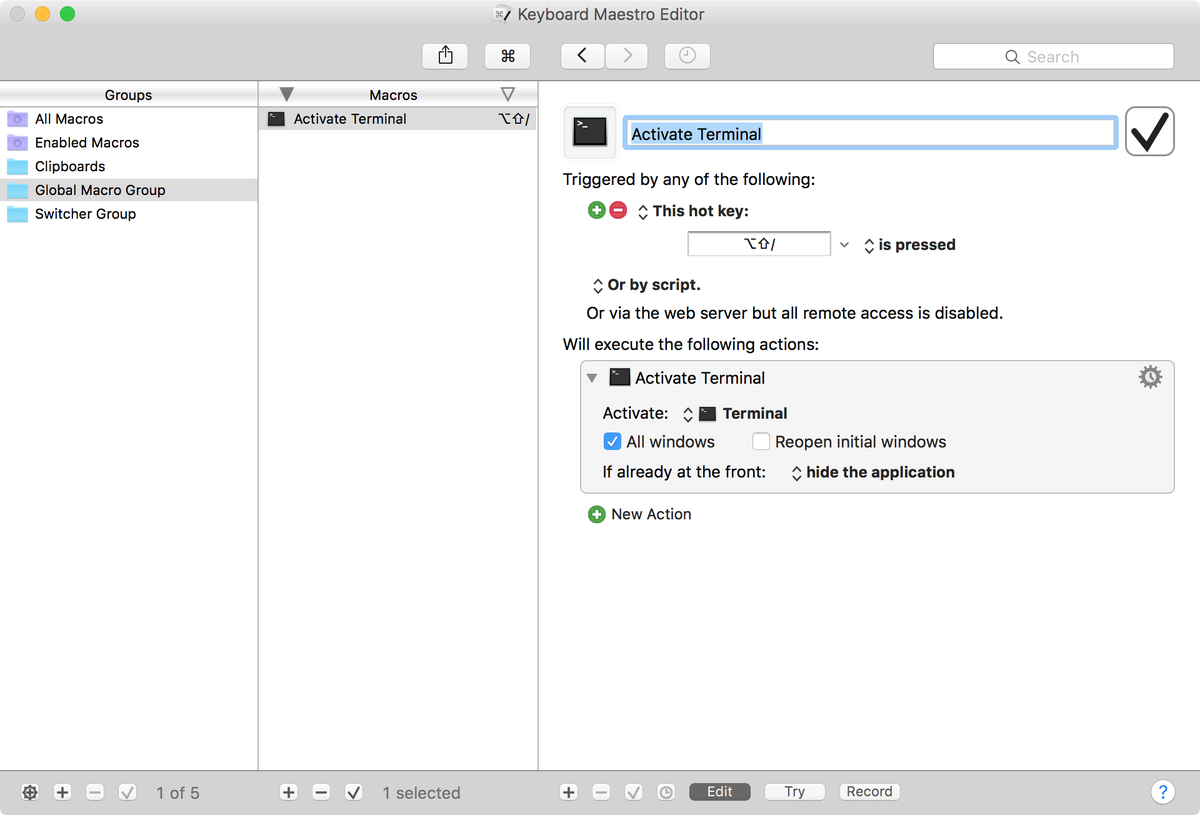Remove the trigger with red minus
Image resolution: width=1200 pixels, height=815 pixels.
pyautogui.click(x=618, y=211)
